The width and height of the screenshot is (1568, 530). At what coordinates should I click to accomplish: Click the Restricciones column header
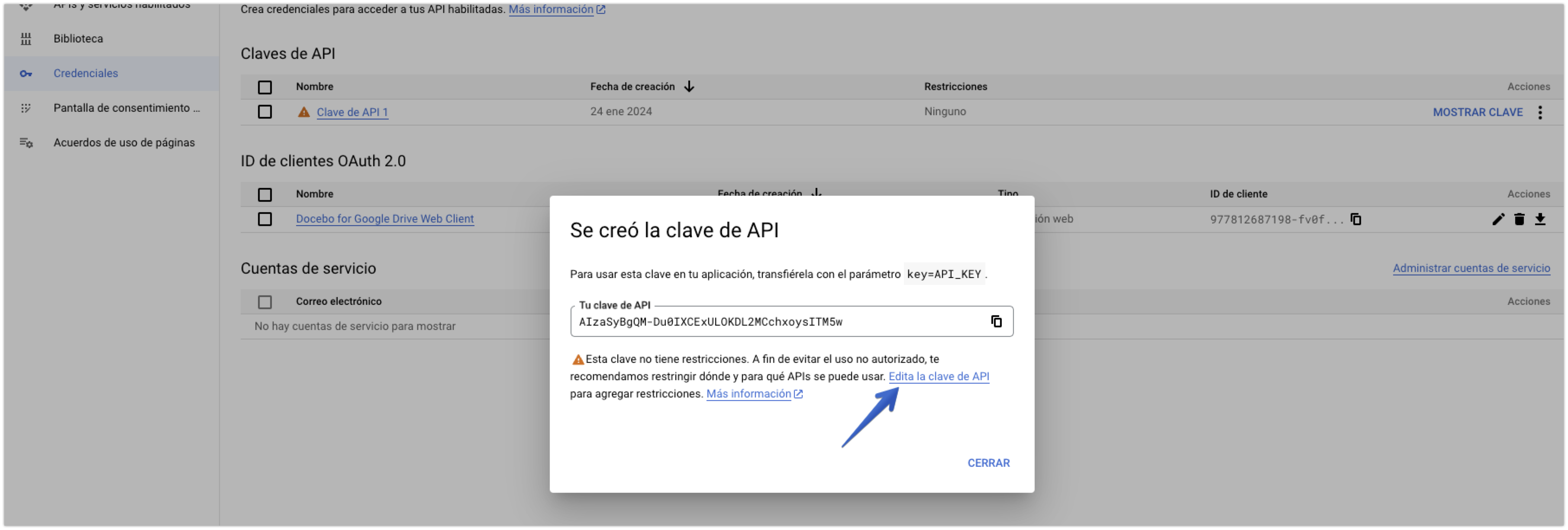coord(955,87)
